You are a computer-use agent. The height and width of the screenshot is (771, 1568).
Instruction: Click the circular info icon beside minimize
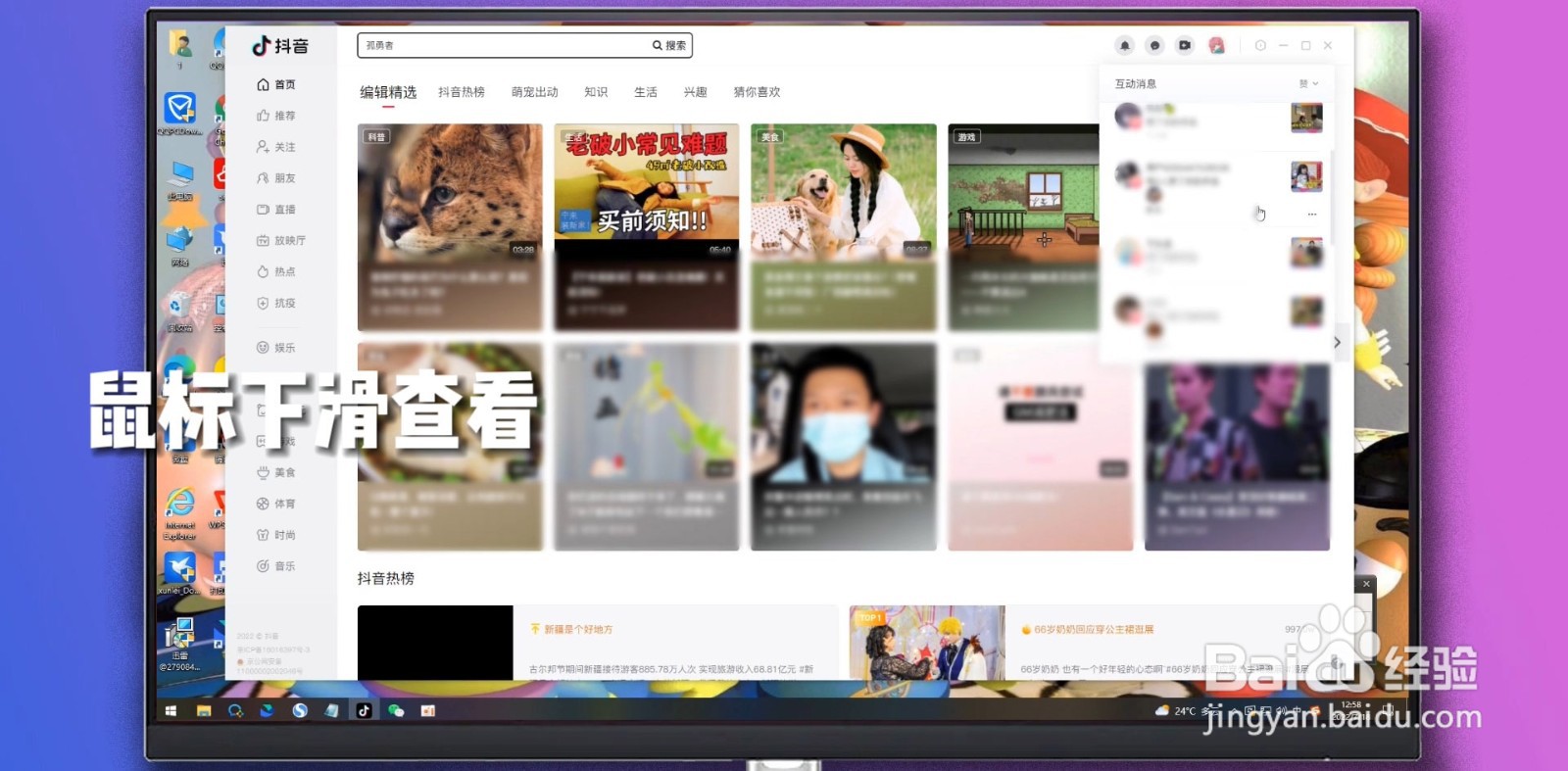pos(1260,45)
